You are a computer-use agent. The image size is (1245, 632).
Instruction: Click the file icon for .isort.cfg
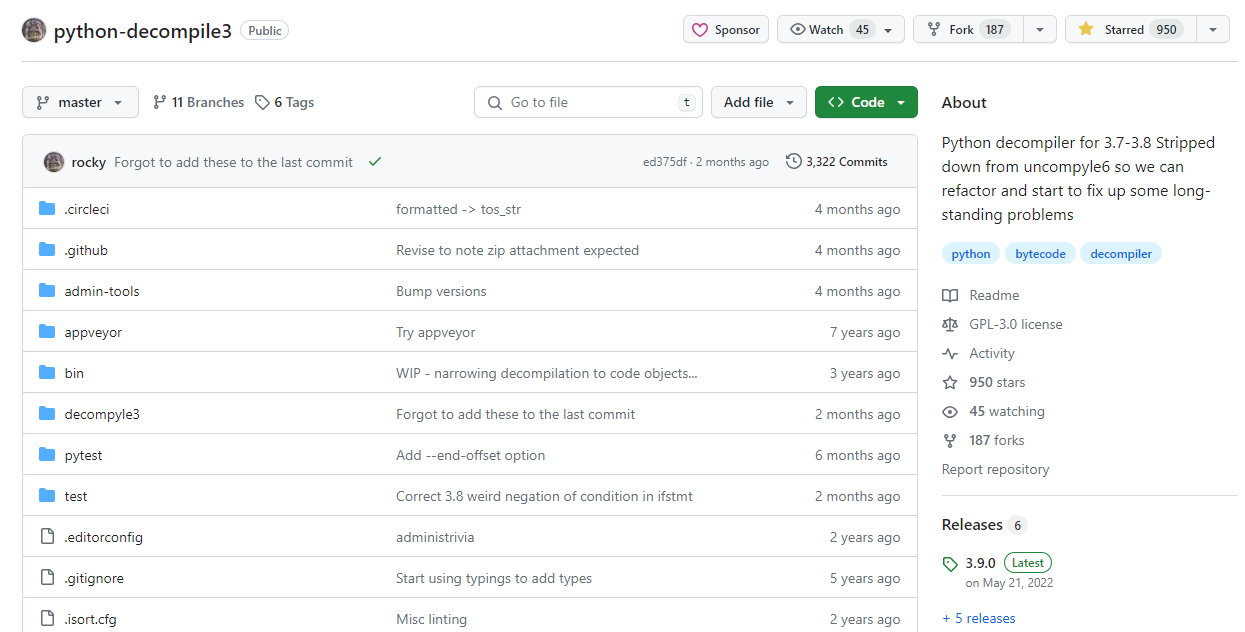(47, 619)
